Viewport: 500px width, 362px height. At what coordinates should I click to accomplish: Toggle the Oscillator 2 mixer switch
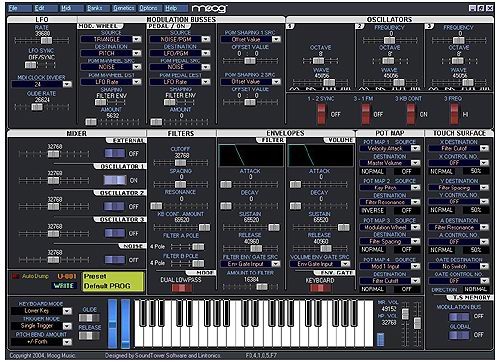point(115,206)
